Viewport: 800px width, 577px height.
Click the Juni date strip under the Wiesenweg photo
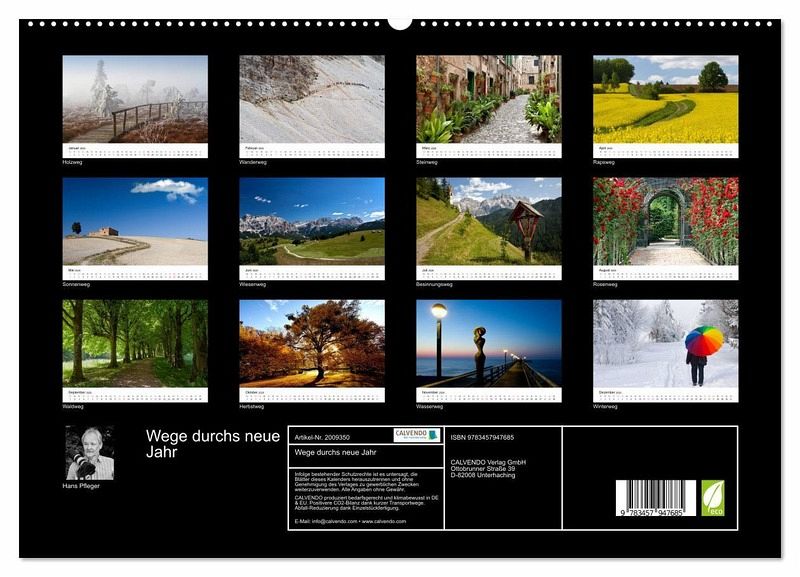tap(312, 272)
